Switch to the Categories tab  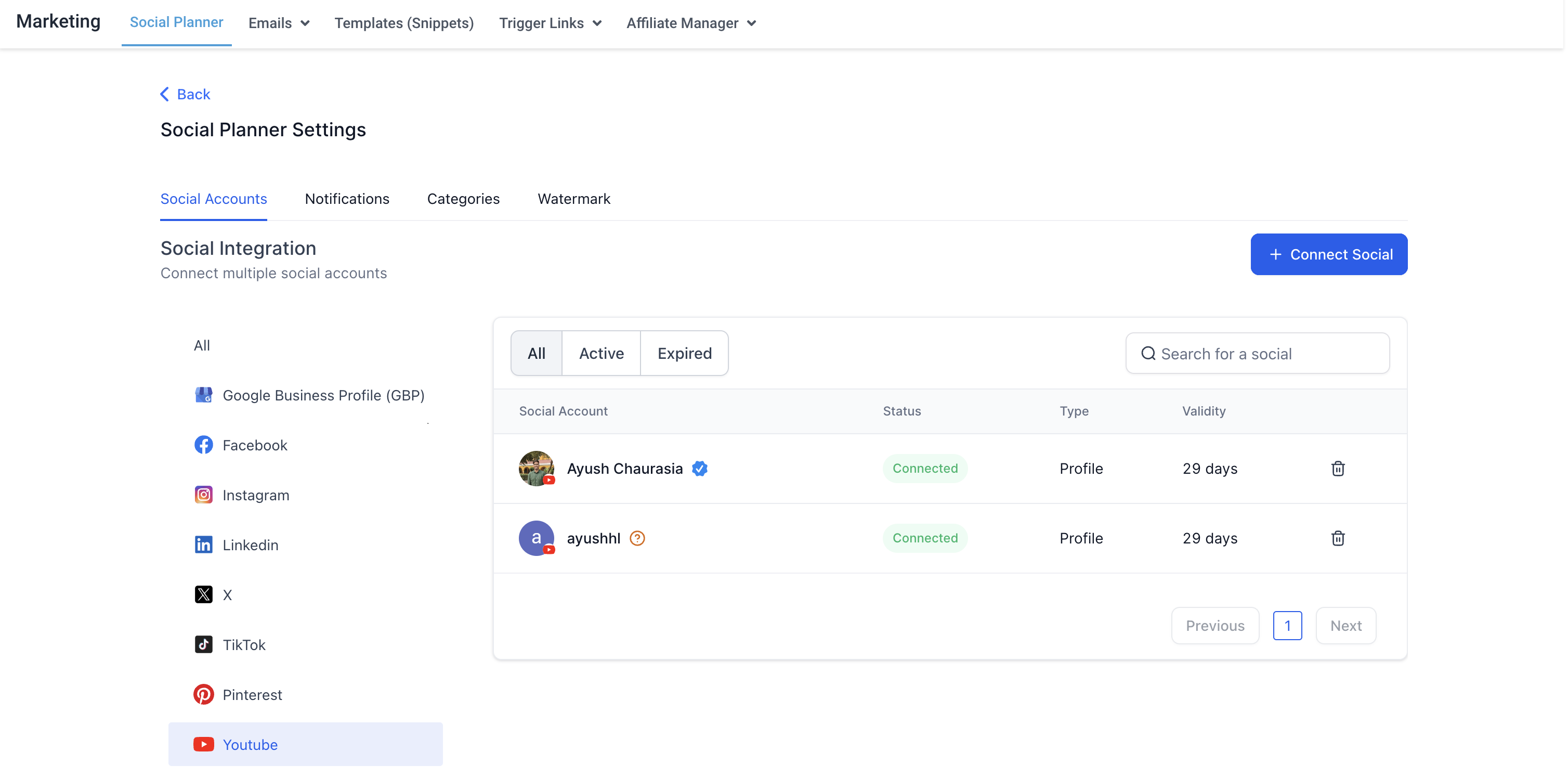(463, 199)
